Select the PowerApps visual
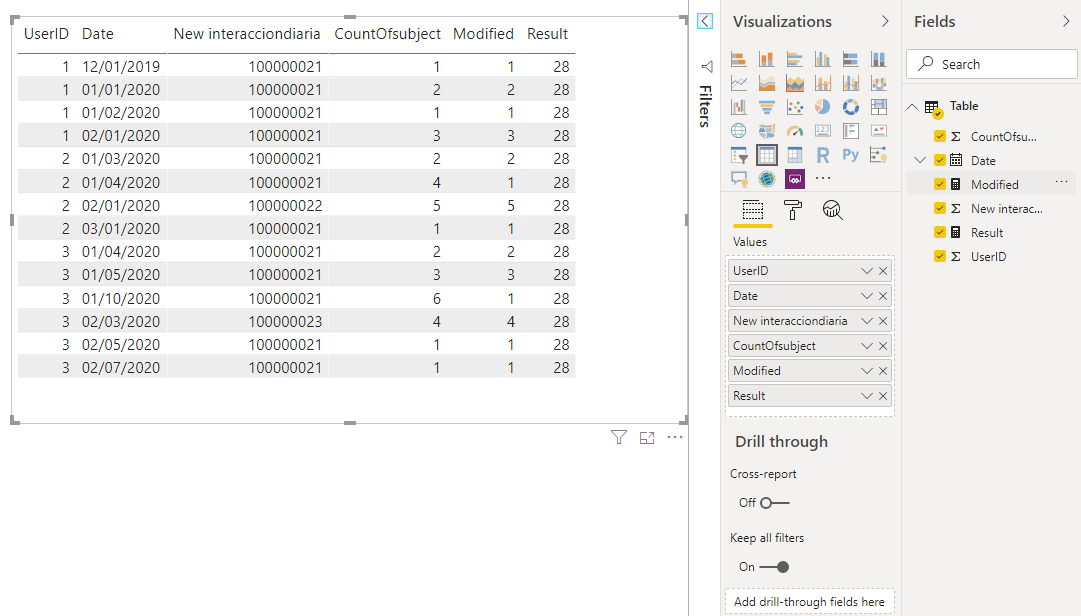Screen dimensions: 1081x616 [x=795, y=179]
